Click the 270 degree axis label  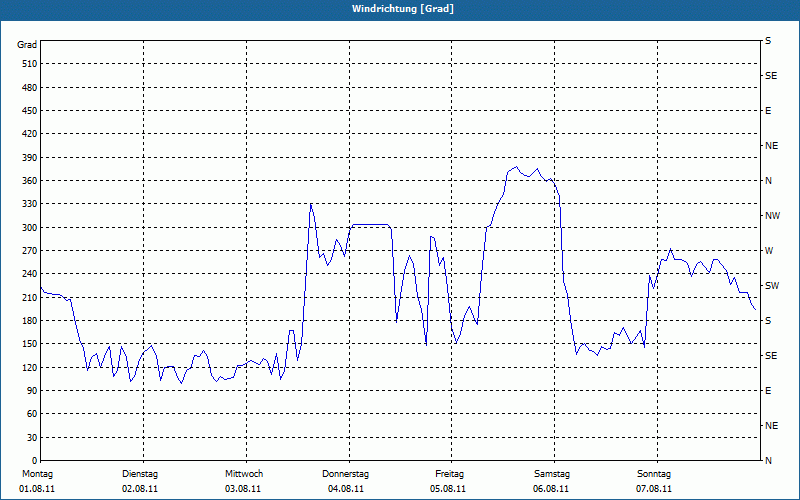coord(30,251)
